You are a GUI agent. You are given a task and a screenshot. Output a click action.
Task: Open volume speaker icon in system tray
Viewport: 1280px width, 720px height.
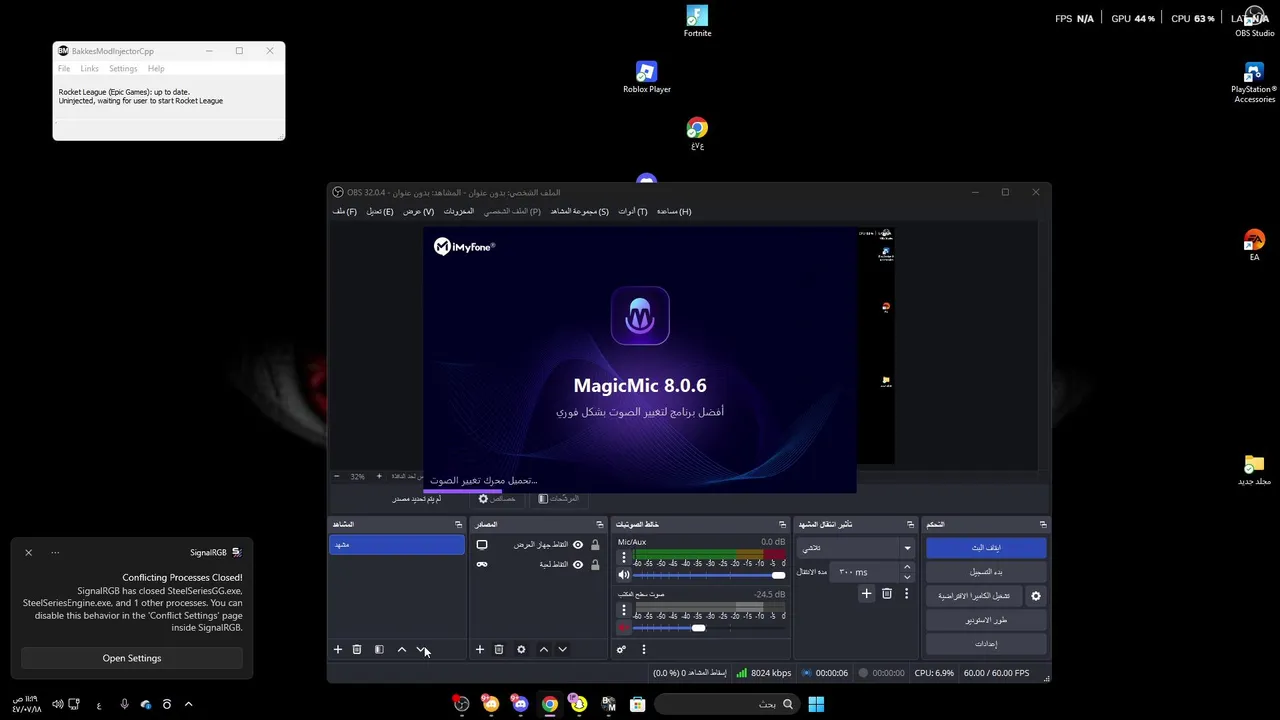coord(57,704)
